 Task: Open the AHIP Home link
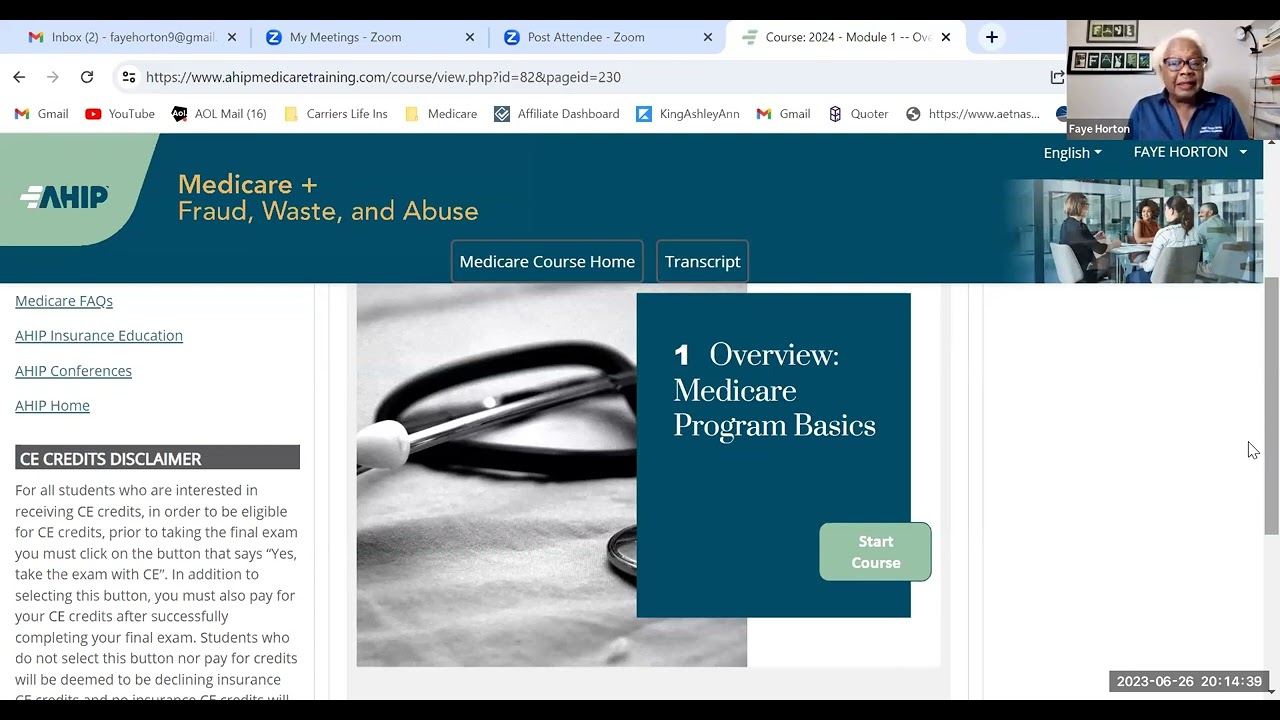(52, 406)
